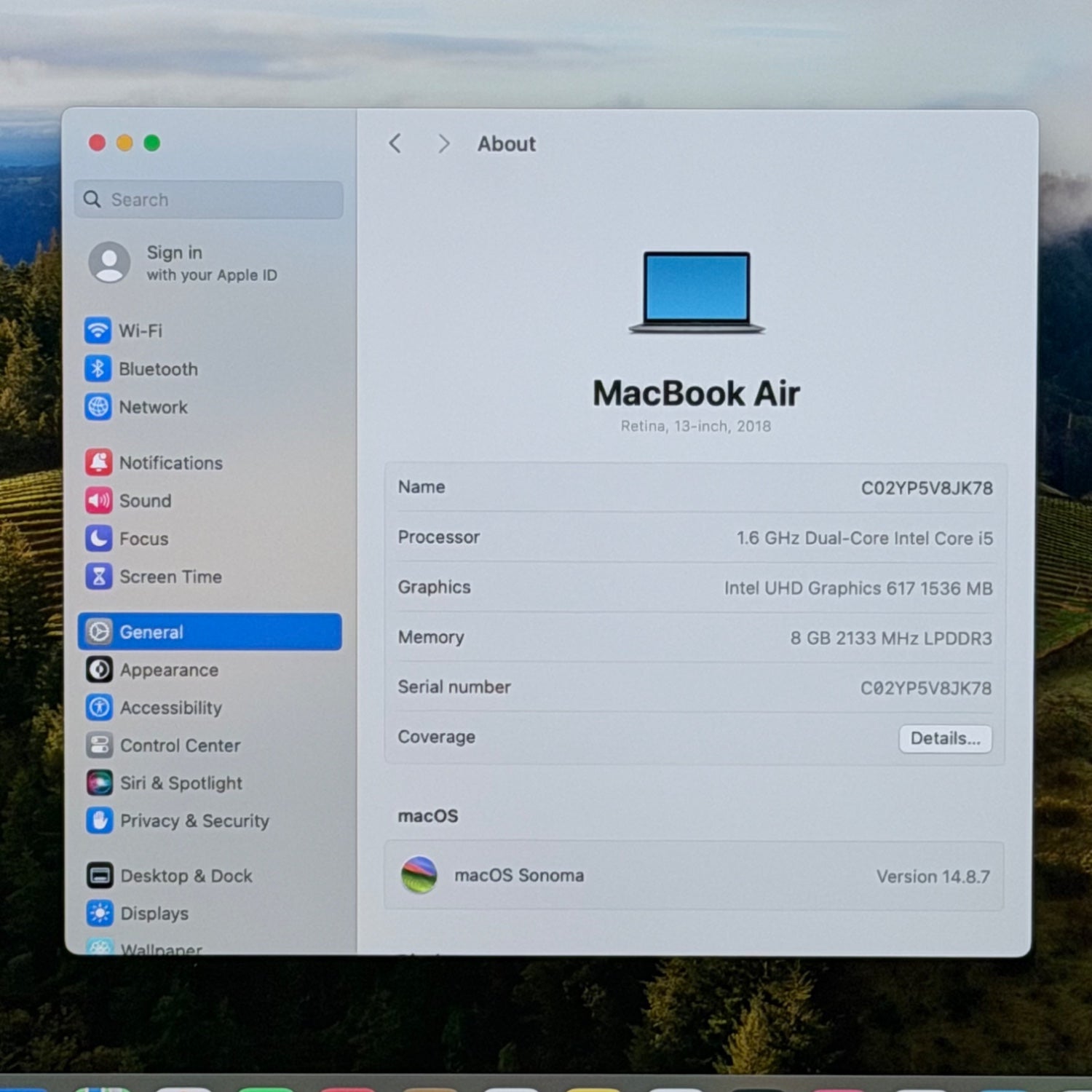1092x1092 pixels.
Task: Click the Search field in the sidebar
Action: pyautogui.click(x=209, y=199)
